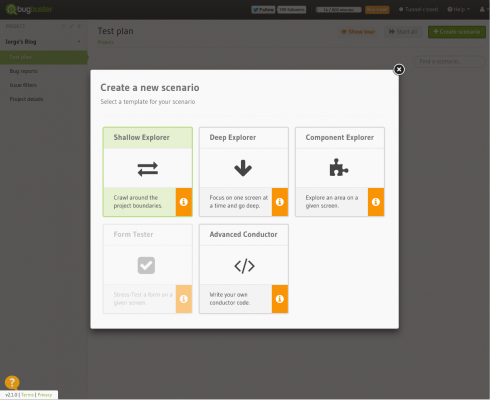Open the Help dropdown menu
Viewport: 490px width, 400px height.
point(459,9)
